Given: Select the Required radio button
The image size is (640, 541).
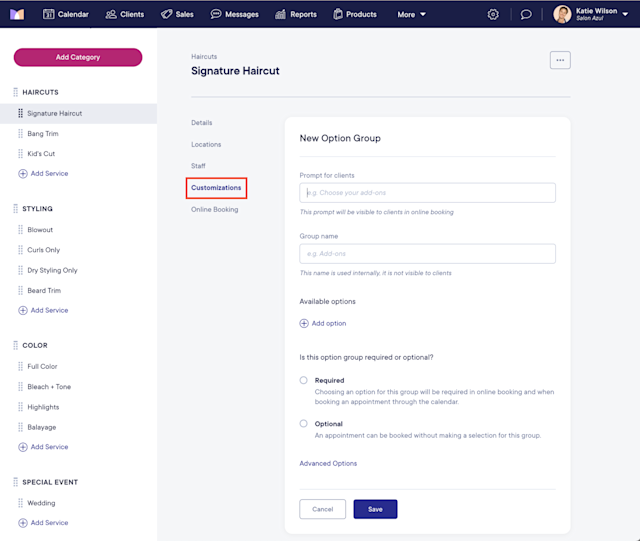Looking at the screenshot, I should pos(303,380).
